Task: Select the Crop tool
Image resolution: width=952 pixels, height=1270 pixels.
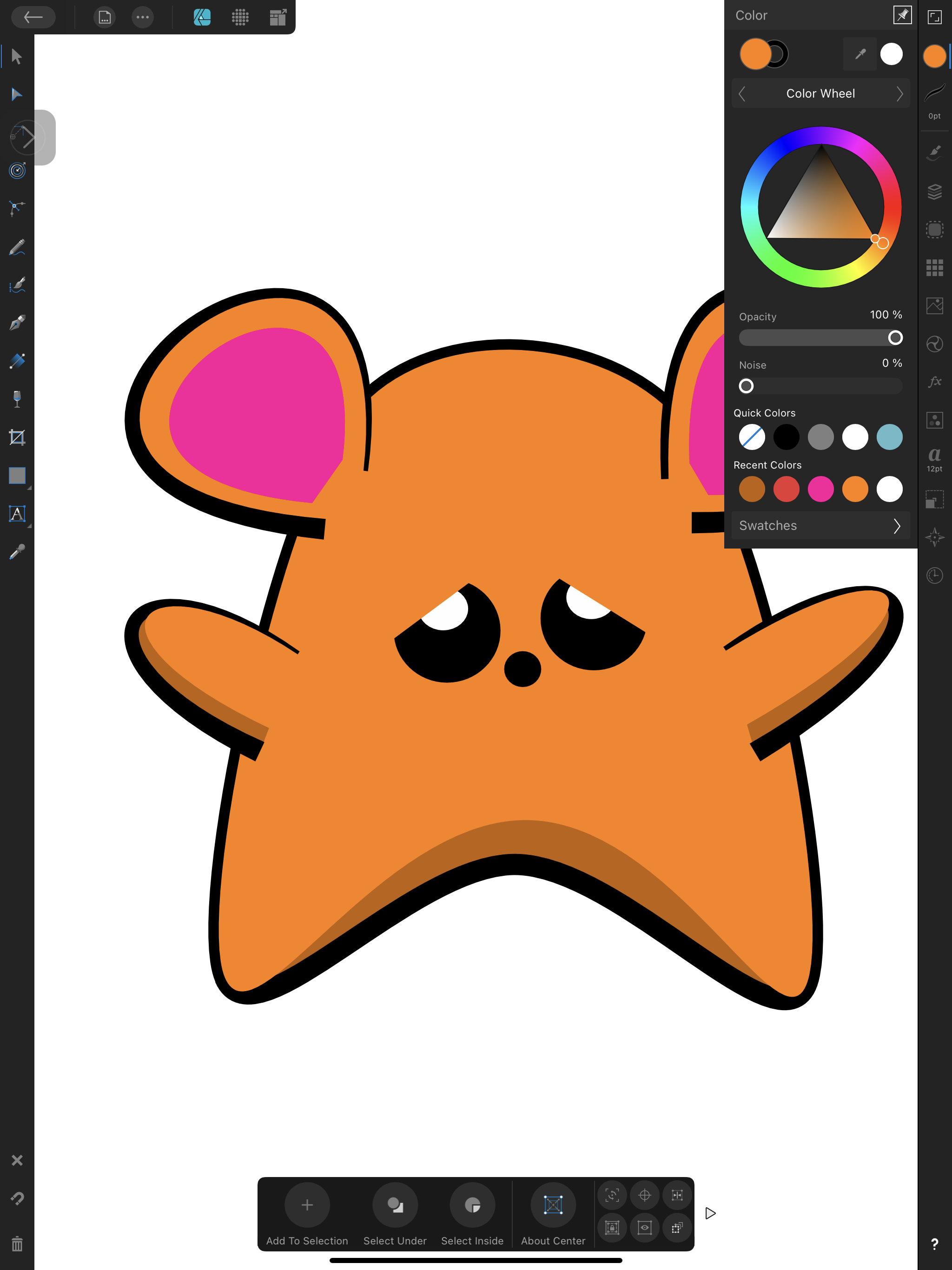Action: click(17, 437)
